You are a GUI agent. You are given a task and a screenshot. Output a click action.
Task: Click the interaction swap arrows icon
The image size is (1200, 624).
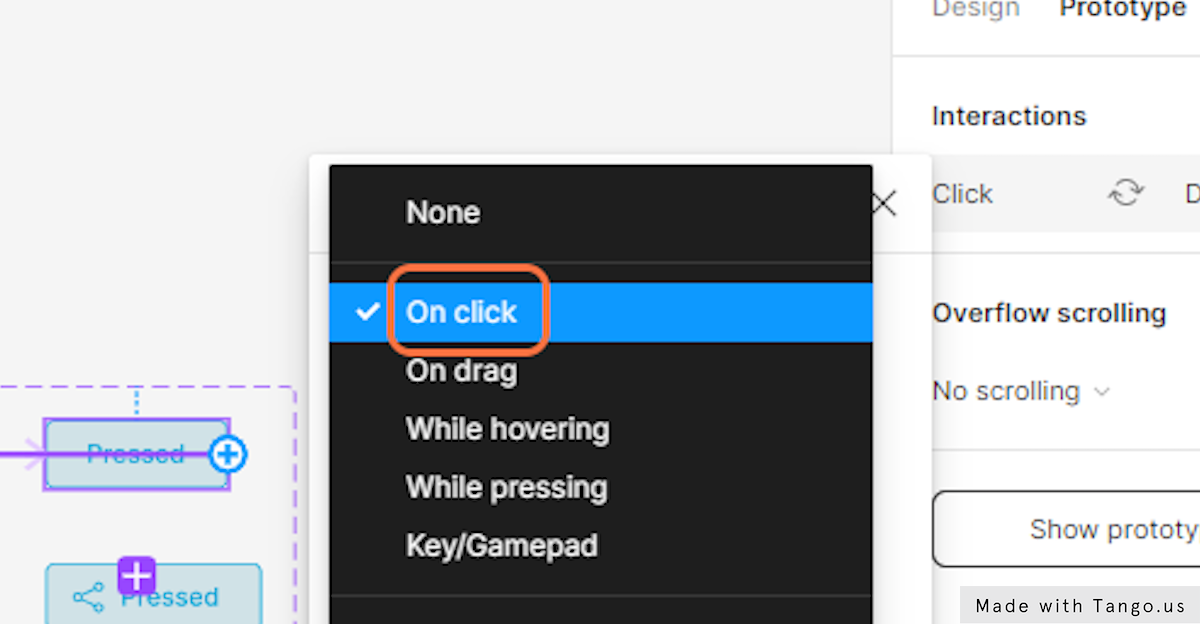coord(1126,193)
